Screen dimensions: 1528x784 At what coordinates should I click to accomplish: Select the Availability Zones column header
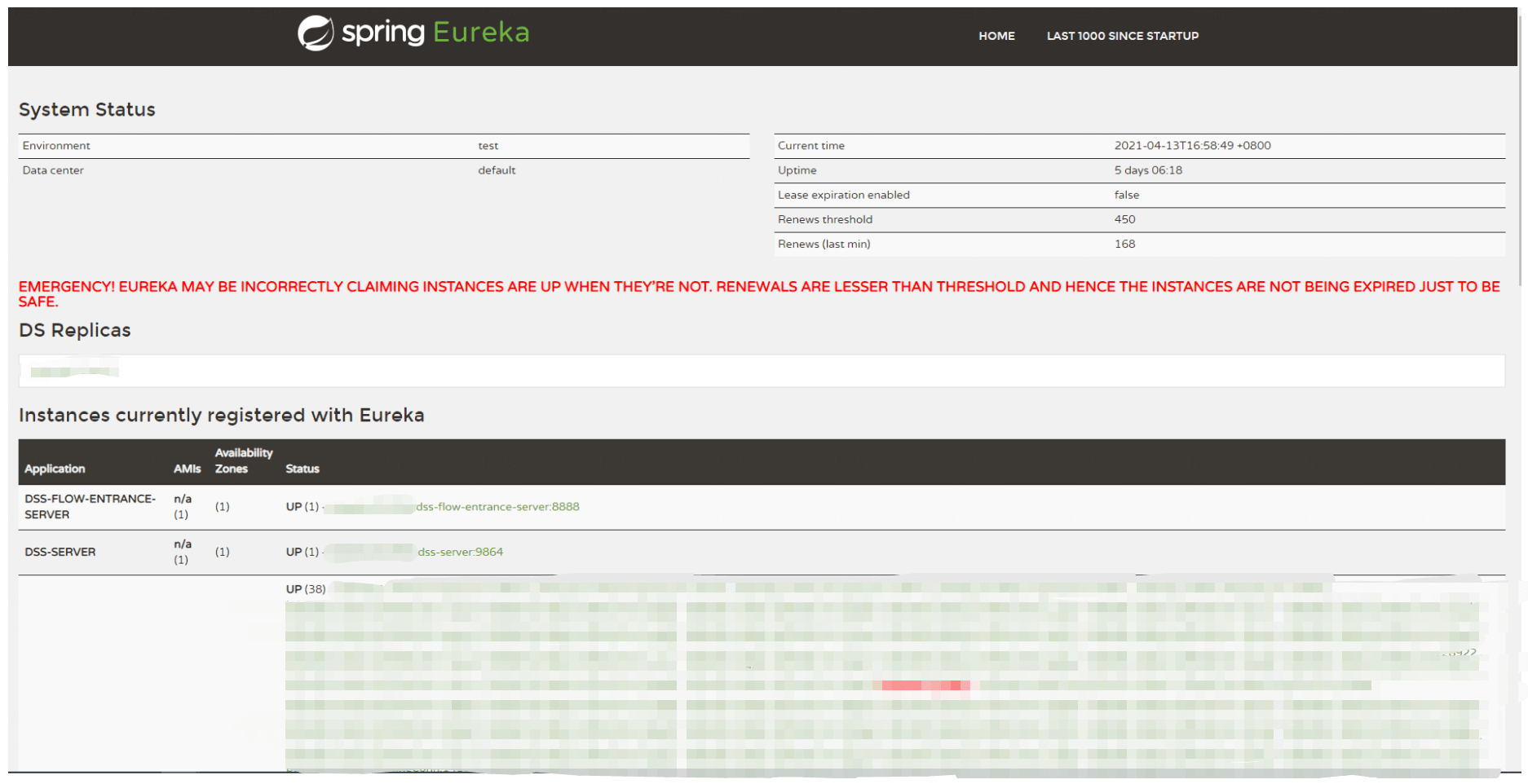243,460
